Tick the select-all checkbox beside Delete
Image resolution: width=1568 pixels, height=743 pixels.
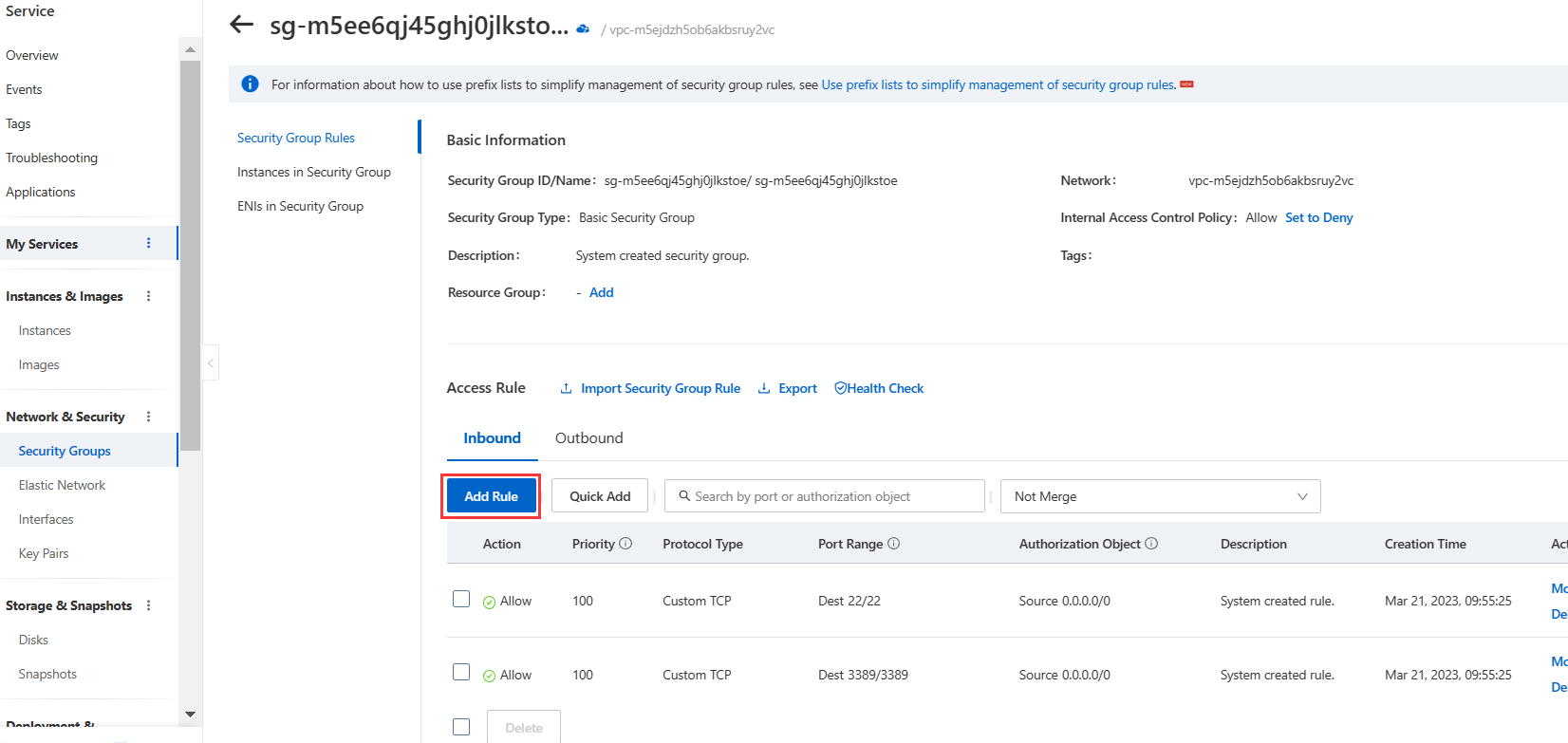click(461, 727)
